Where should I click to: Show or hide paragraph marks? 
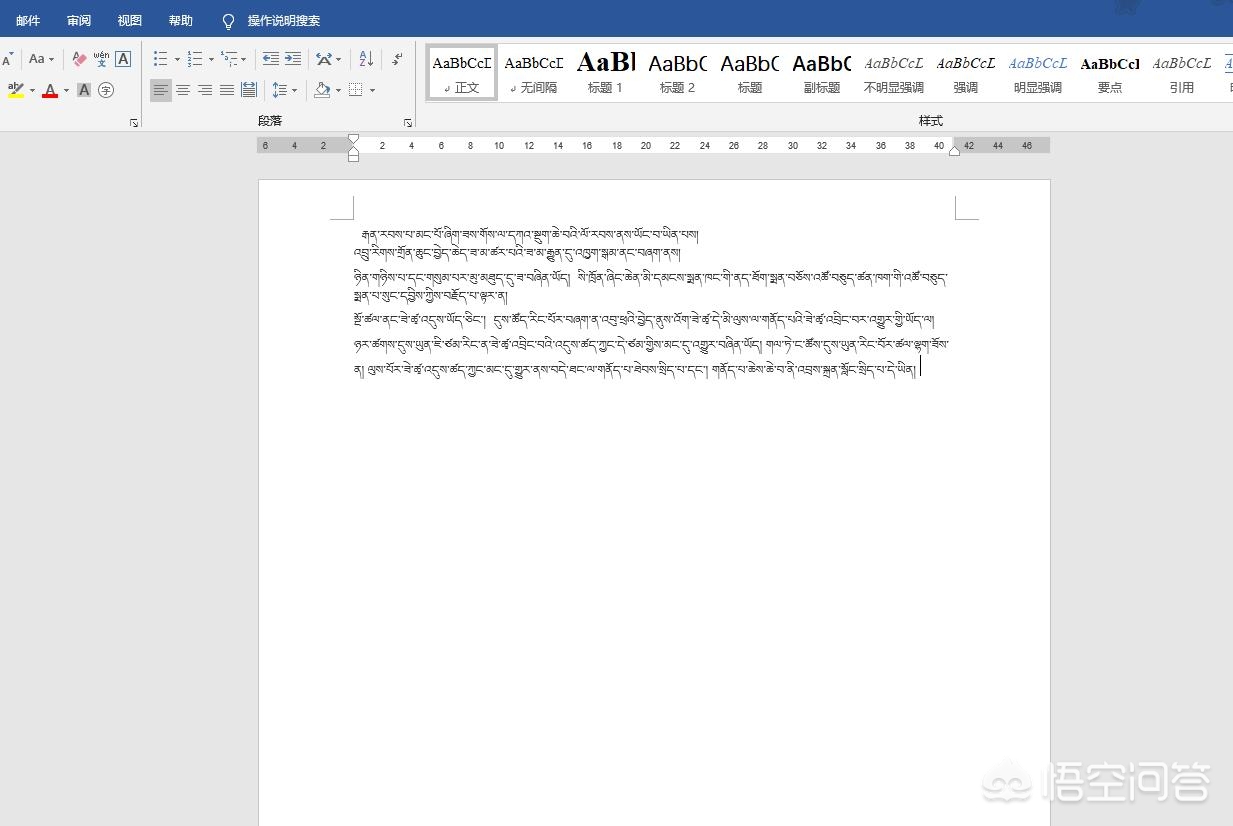pos(398,59)
